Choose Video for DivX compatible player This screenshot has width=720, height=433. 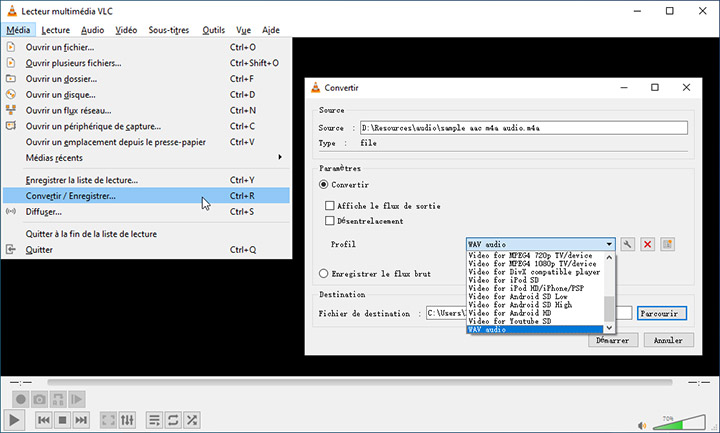[534, 272]
